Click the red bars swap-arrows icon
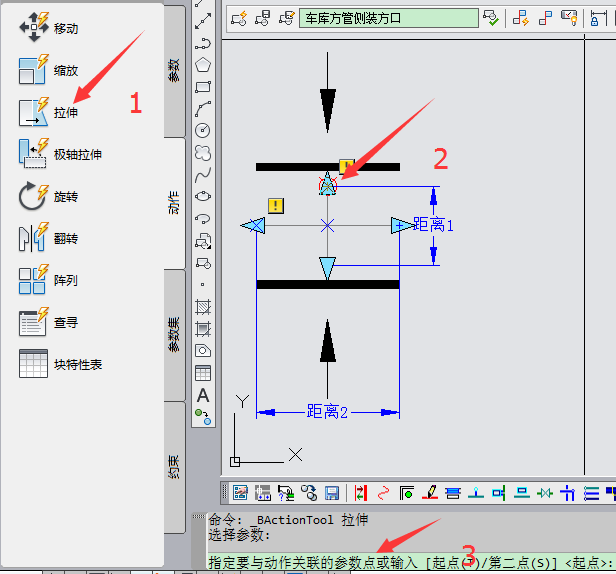Image resolution: width=616 pixels, height=574 pixels. pos(361,493)
